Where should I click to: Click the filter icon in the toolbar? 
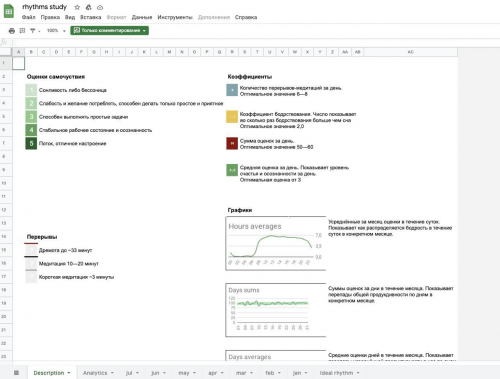point(33,31)
